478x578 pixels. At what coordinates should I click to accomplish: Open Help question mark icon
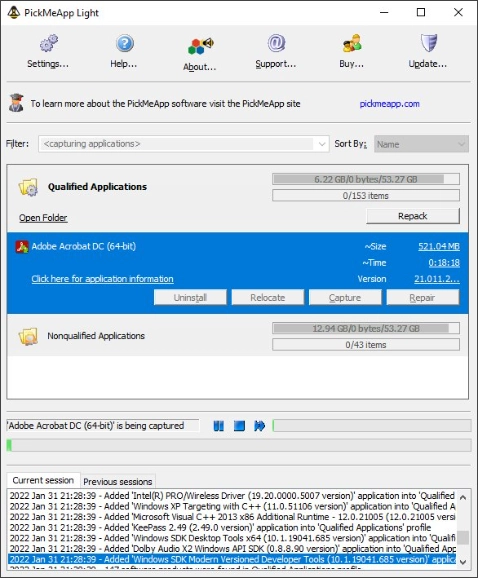[x=125, y=43]
